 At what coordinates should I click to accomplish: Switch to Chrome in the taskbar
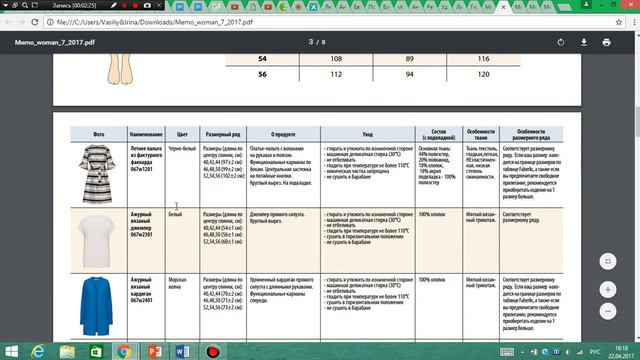tap(124, 351)
